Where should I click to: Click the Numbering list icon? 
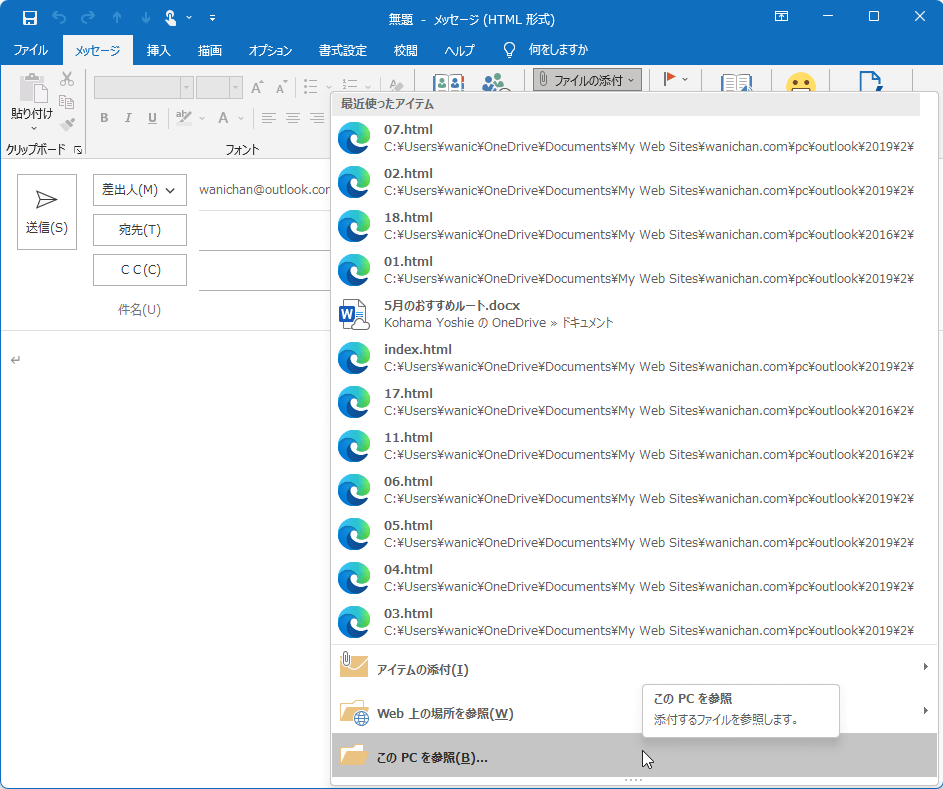350,87
